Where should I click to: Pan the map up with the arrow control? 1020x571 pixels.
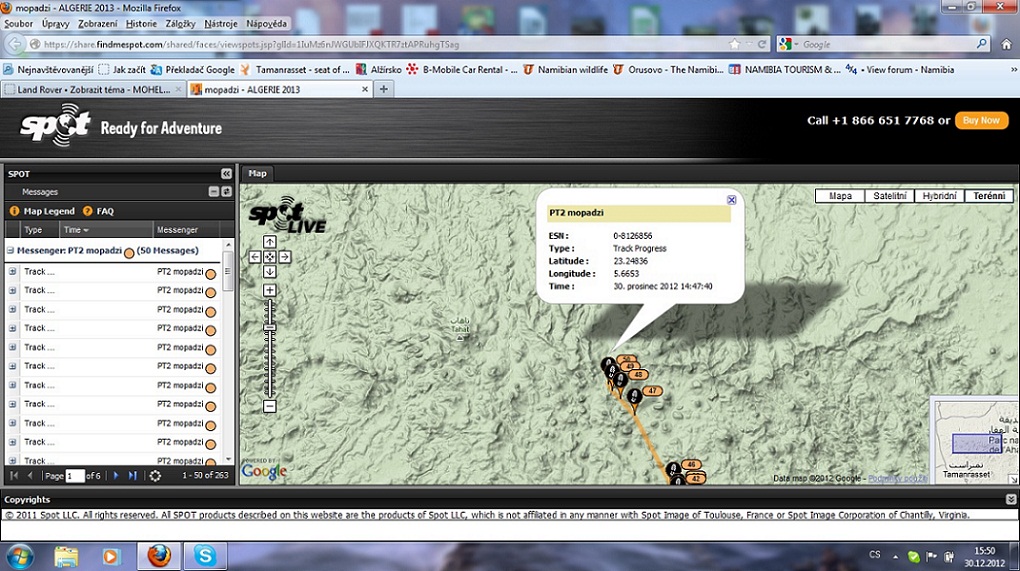[269, 242]
